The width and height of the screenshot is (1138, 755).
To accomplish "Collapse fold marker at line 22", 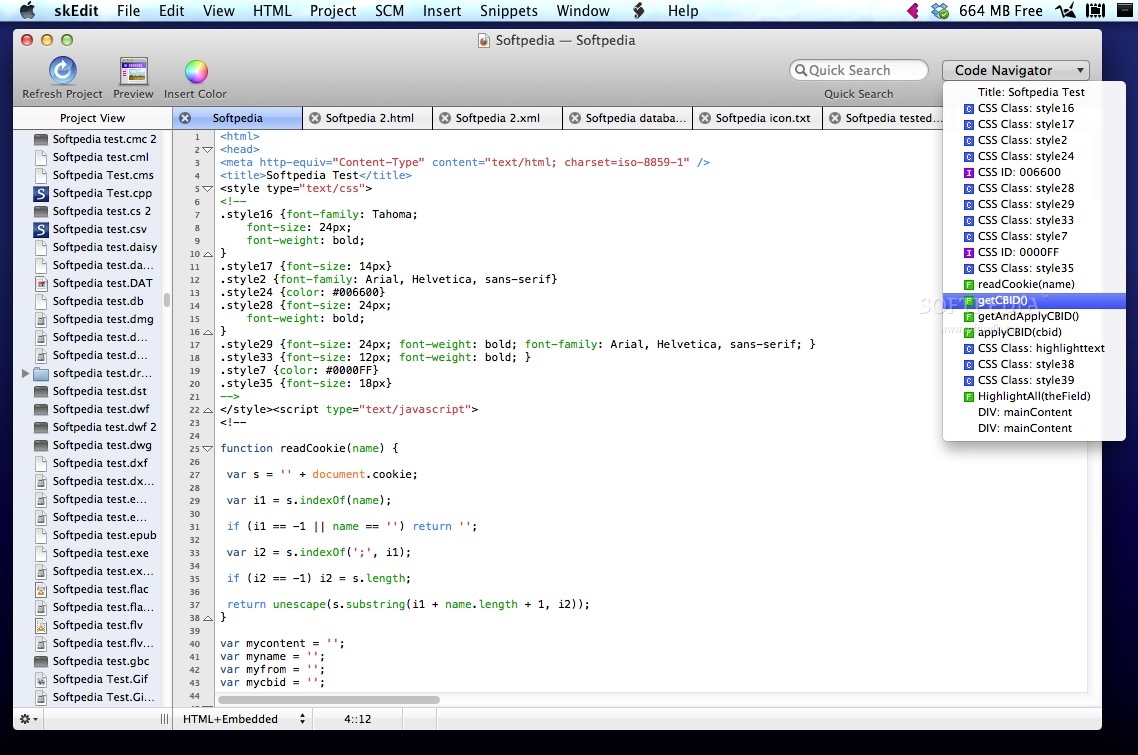I will pyautogui.click(x=208, y=409).
